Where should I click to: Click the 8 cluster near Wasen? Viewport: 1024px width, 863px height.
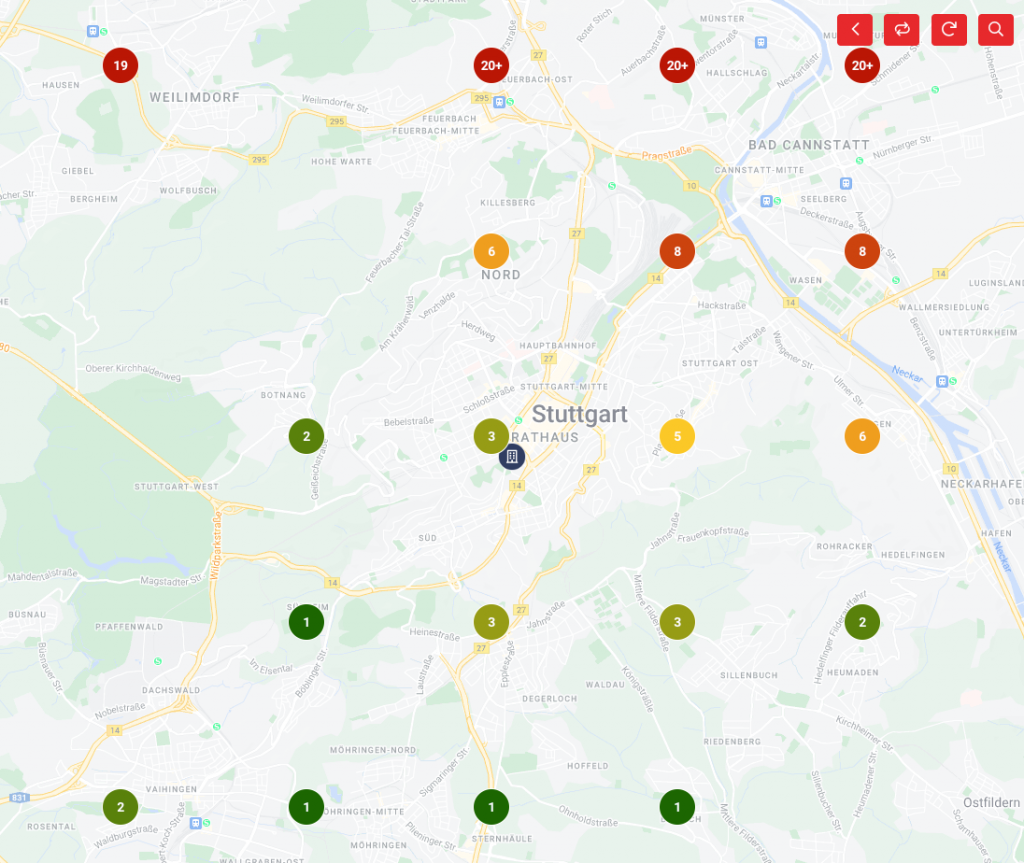tap(862, 251)
